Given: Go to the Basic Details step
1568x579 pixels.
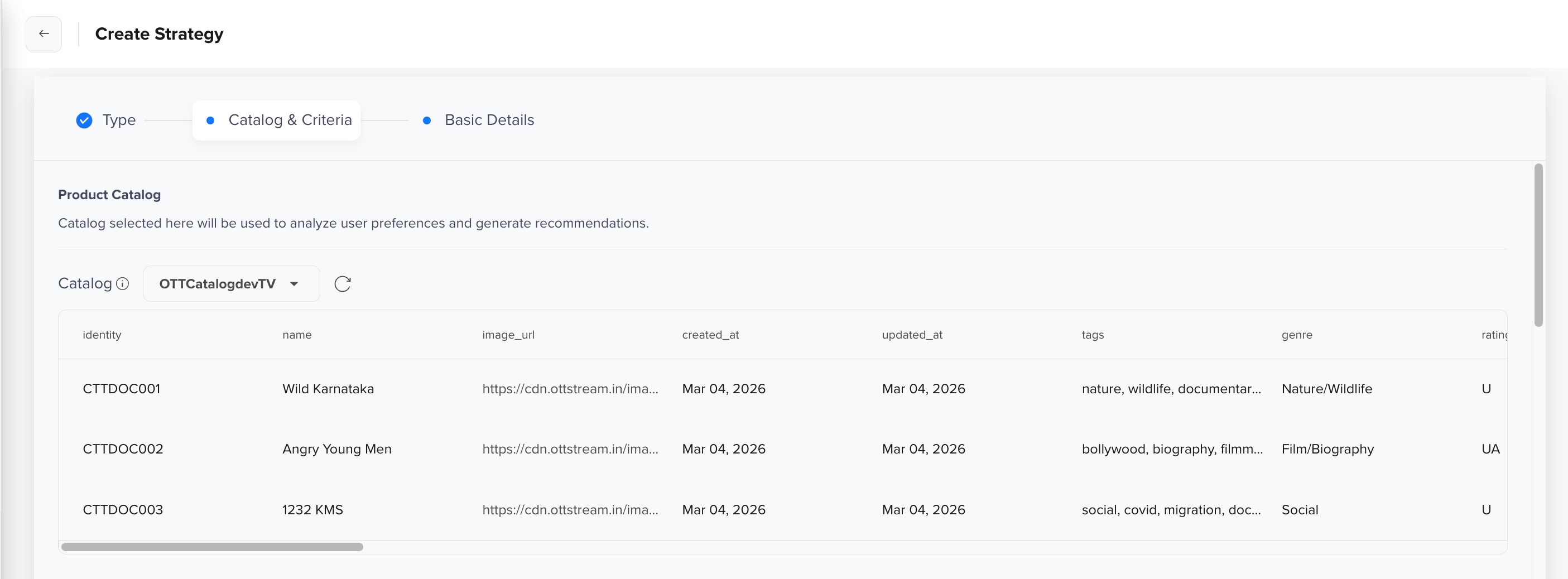Looking at the screenshot, I should click(x=478, y=120).
